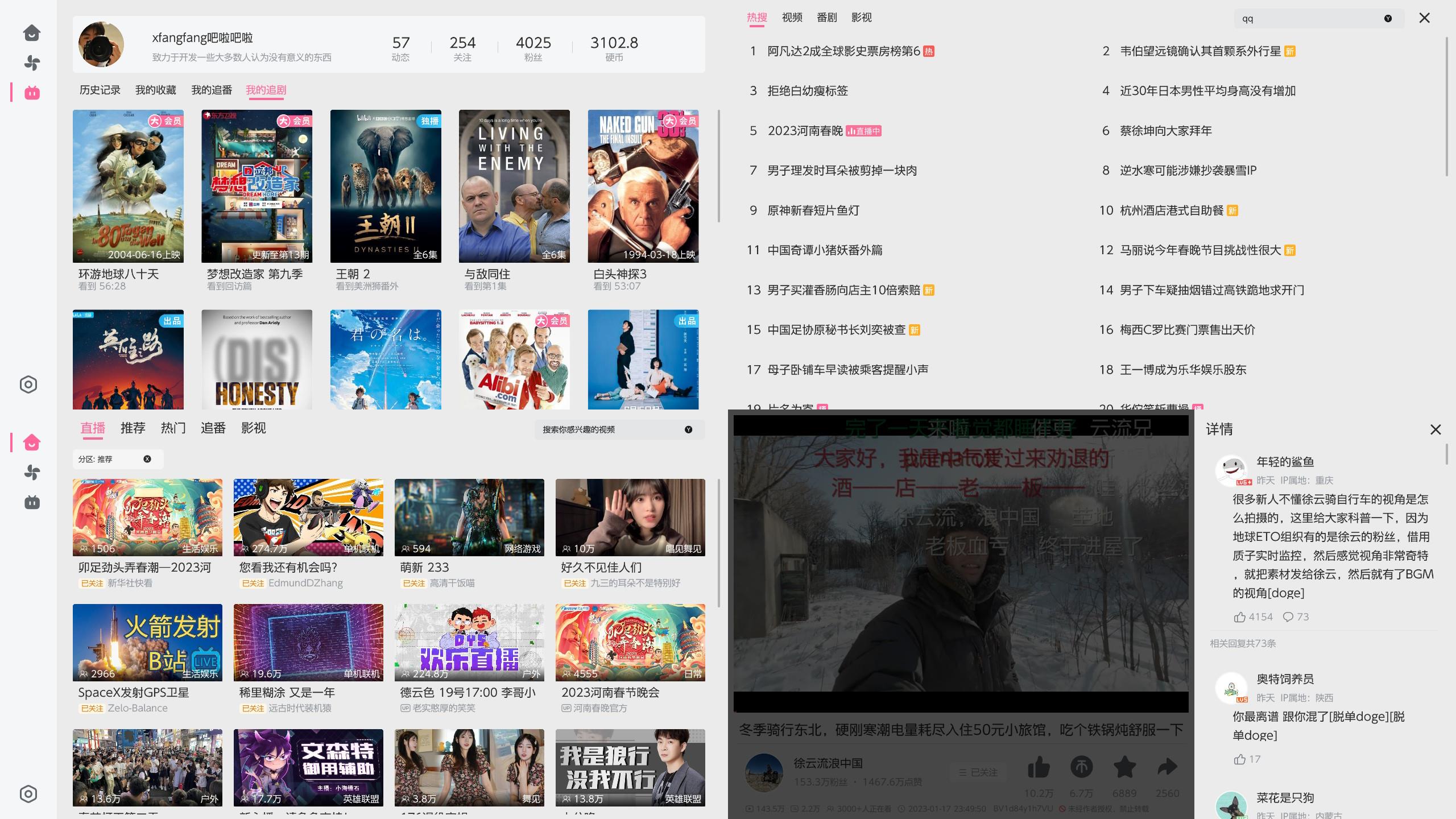Switch to the 视频 tab in hot search
1456x819 pixels.
tap(792, 18)
